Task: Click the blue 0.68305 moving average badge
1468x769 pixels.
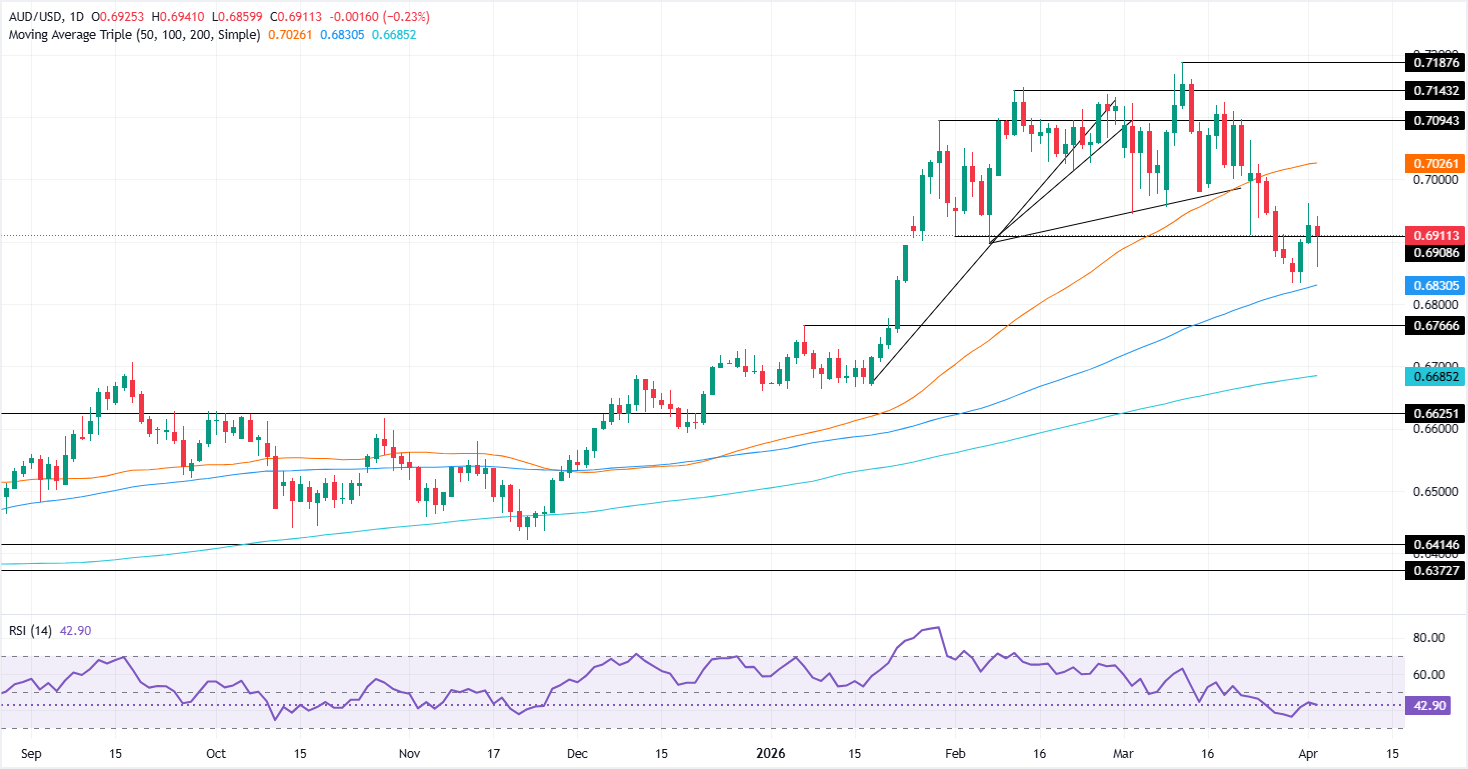Action: click(x=1433, y=285)
